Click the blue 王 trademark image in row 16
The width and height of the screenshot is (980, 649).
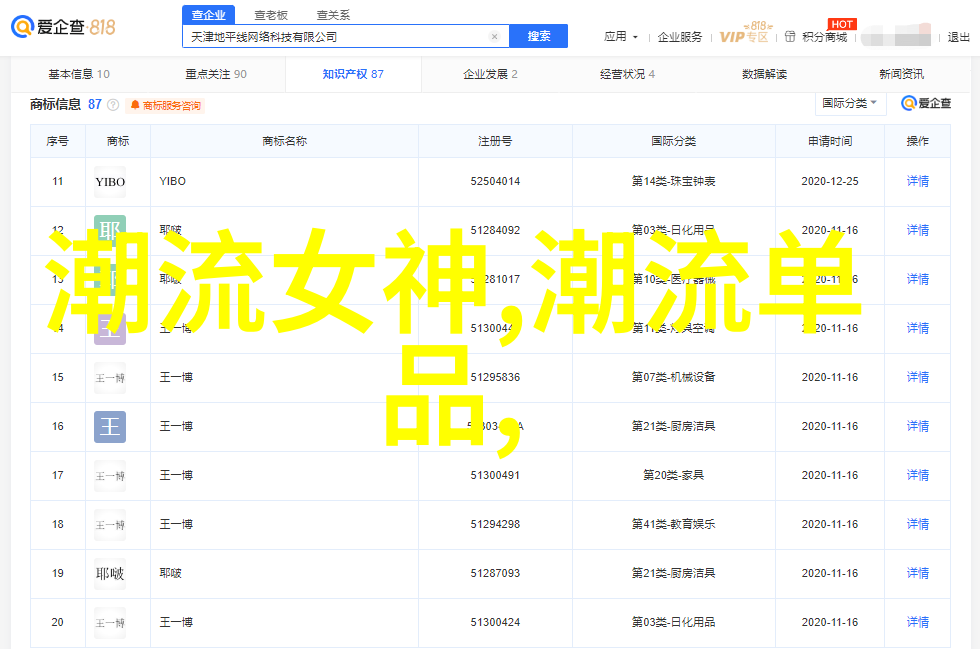coord(110,427)
